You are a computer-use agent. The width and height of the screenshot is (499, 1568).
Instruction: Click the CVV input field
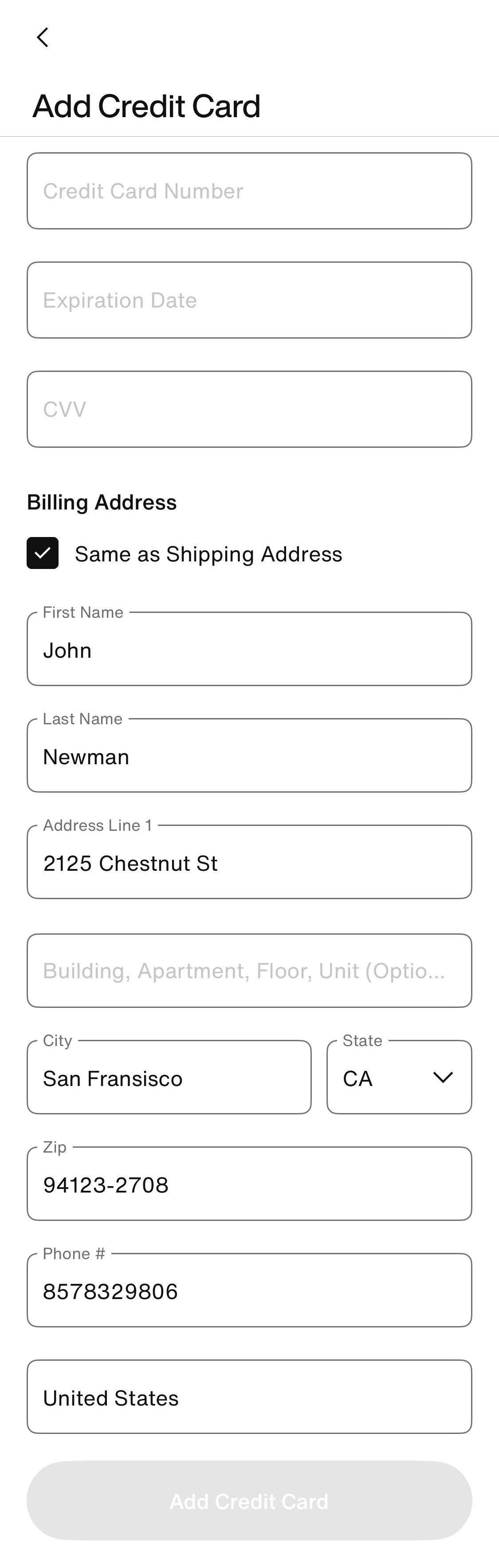coord(249,408)
